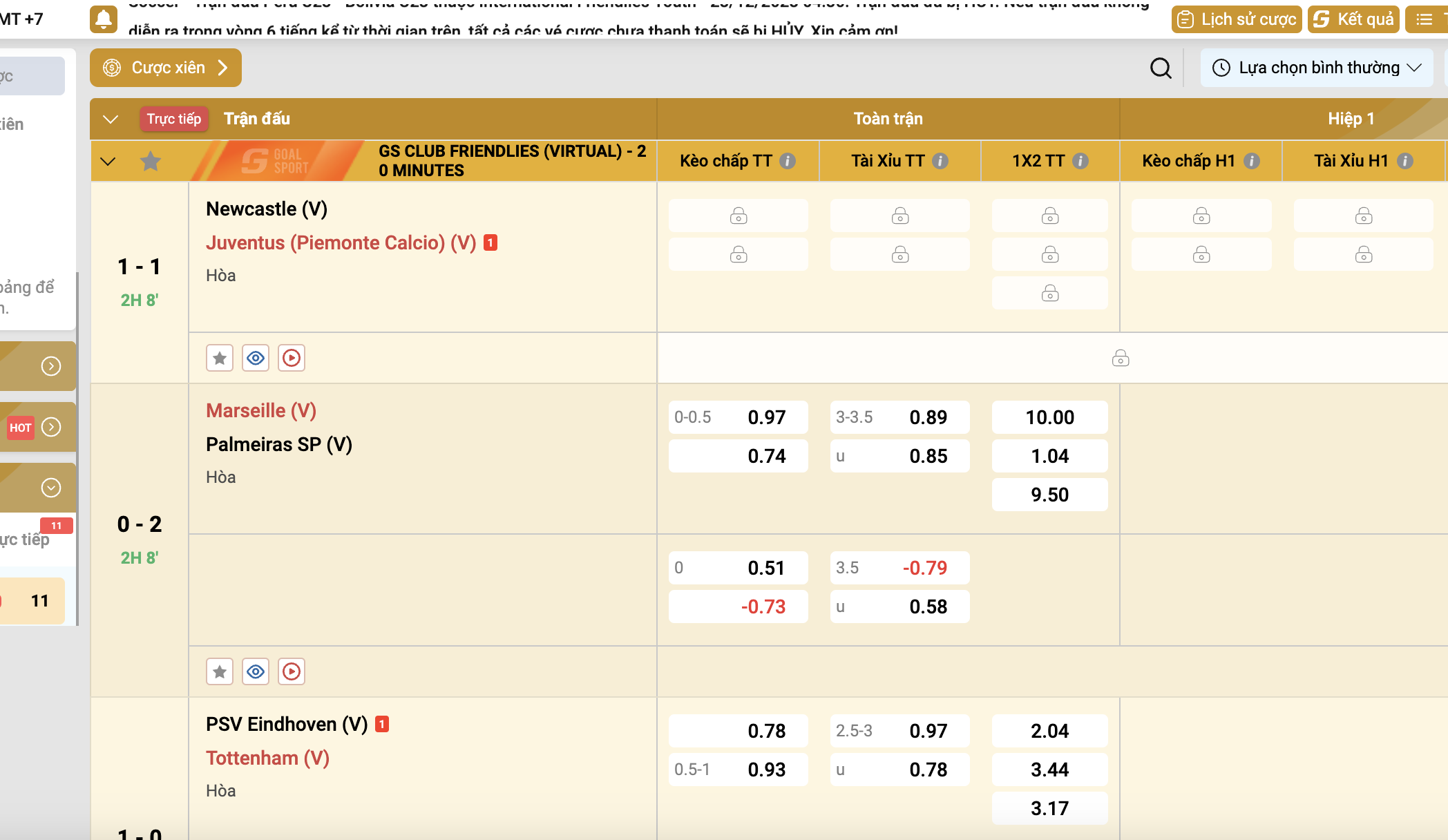The height and width of the screenshot is (840, 1448).
Task: Open Lịch sử cược tab
Action: click(x=1237, y=19)
